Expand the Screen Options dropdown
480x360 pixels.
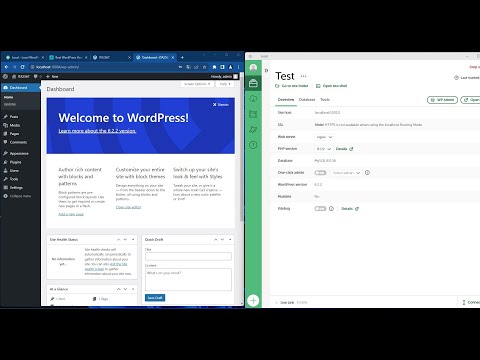(x=197, y=84)
